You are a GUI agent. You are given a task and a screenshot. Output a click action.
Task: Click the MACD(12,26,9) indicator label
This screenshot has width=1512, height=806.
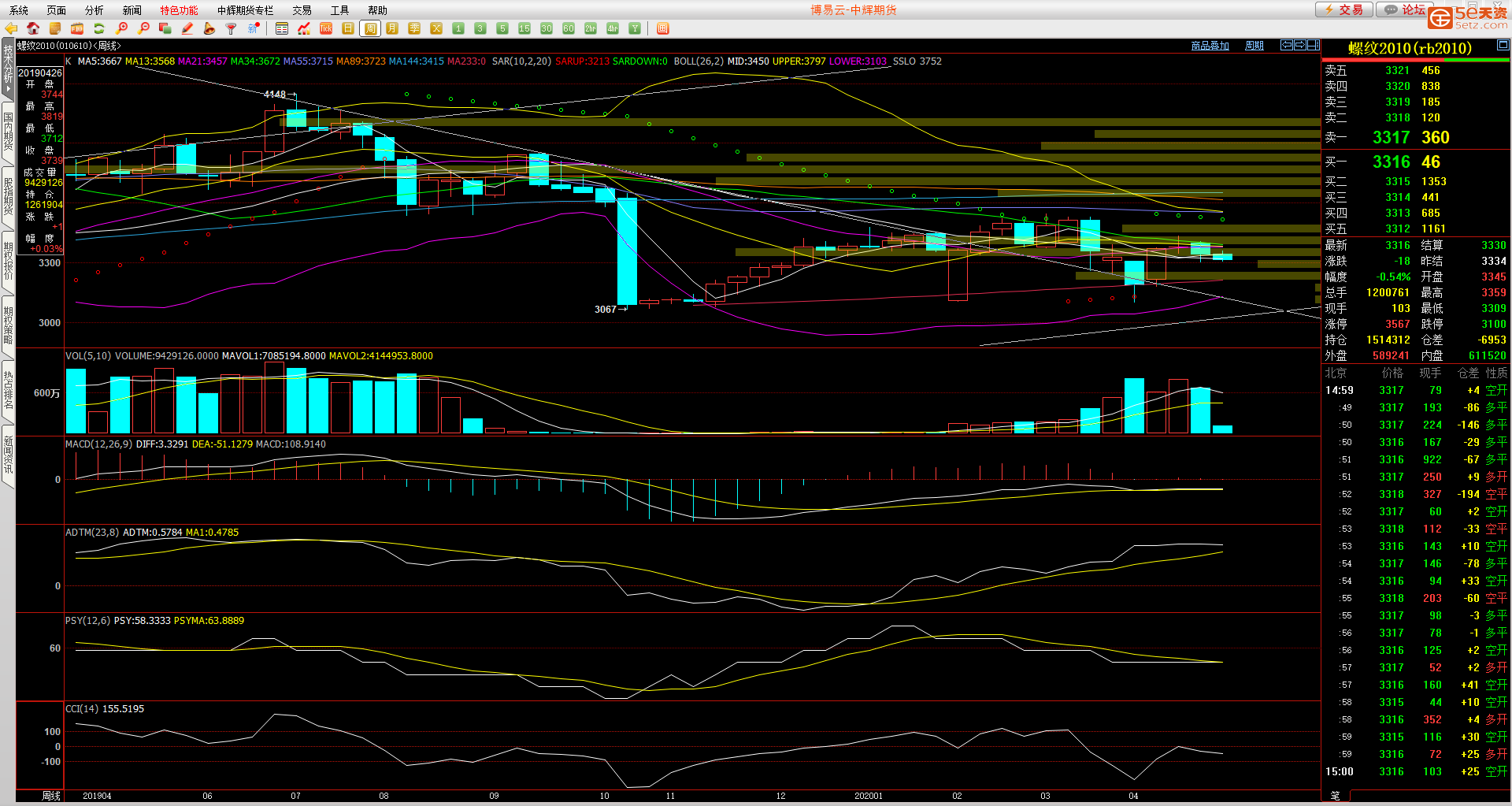[x=98, y=444]
